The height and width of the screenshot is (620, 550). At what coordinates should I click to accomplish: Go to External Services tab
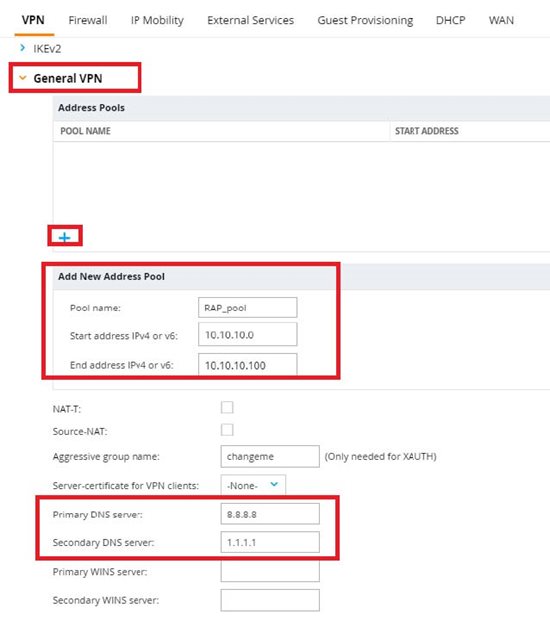pyautogui.click(x=250, y=20)
